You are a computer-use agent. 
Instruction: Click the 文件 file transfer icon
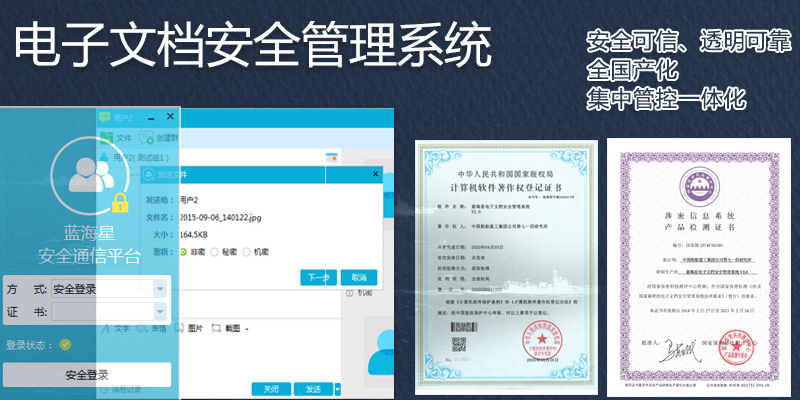104,138
